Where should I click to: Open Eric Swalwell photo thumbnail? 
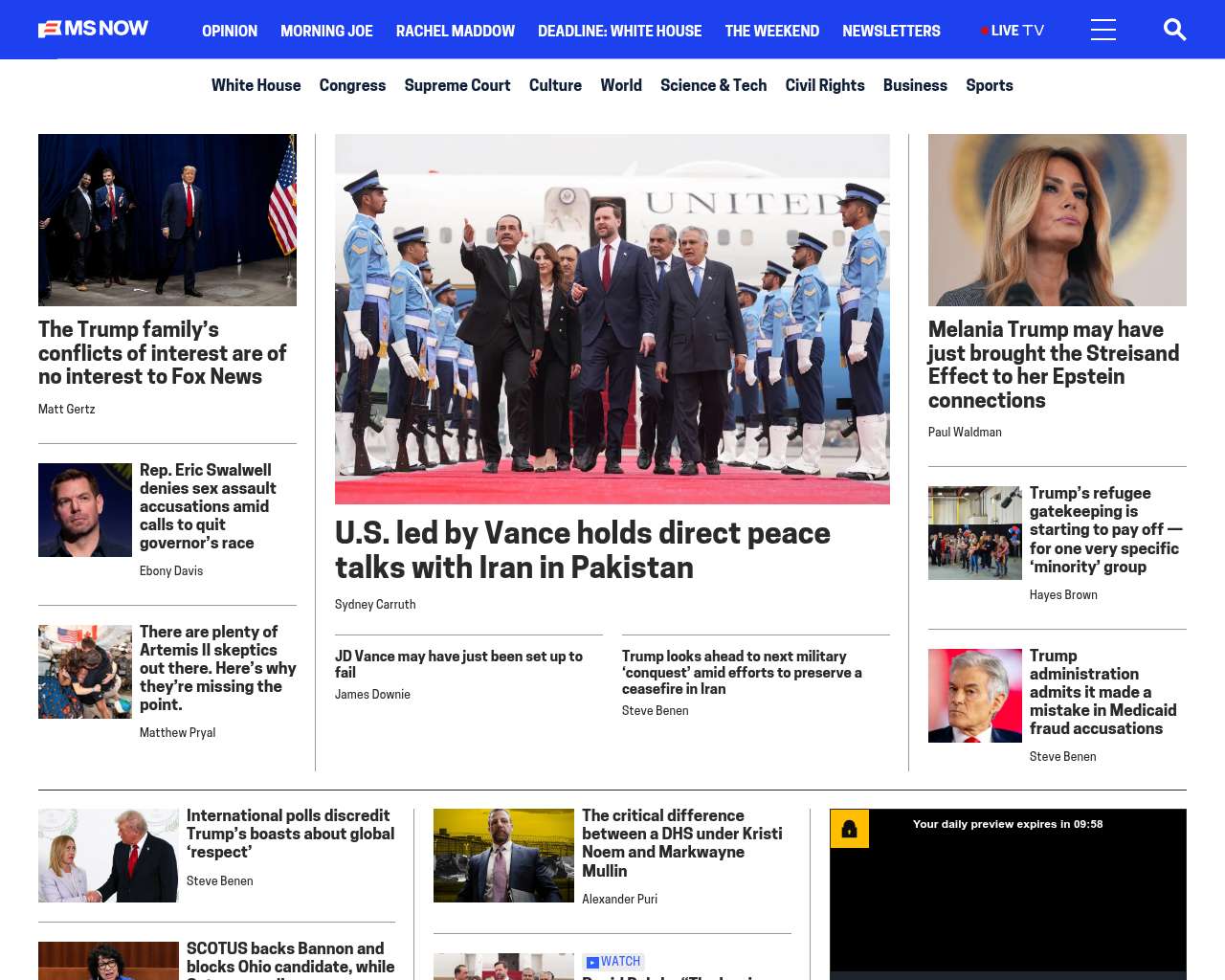(x=85, y=510)
